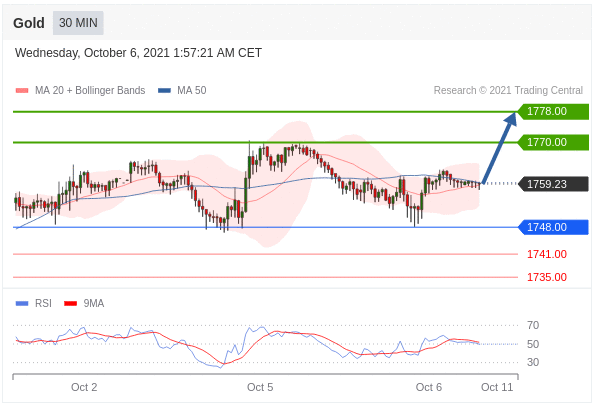Click the blue upward forecast arrow

coord(499,148)
